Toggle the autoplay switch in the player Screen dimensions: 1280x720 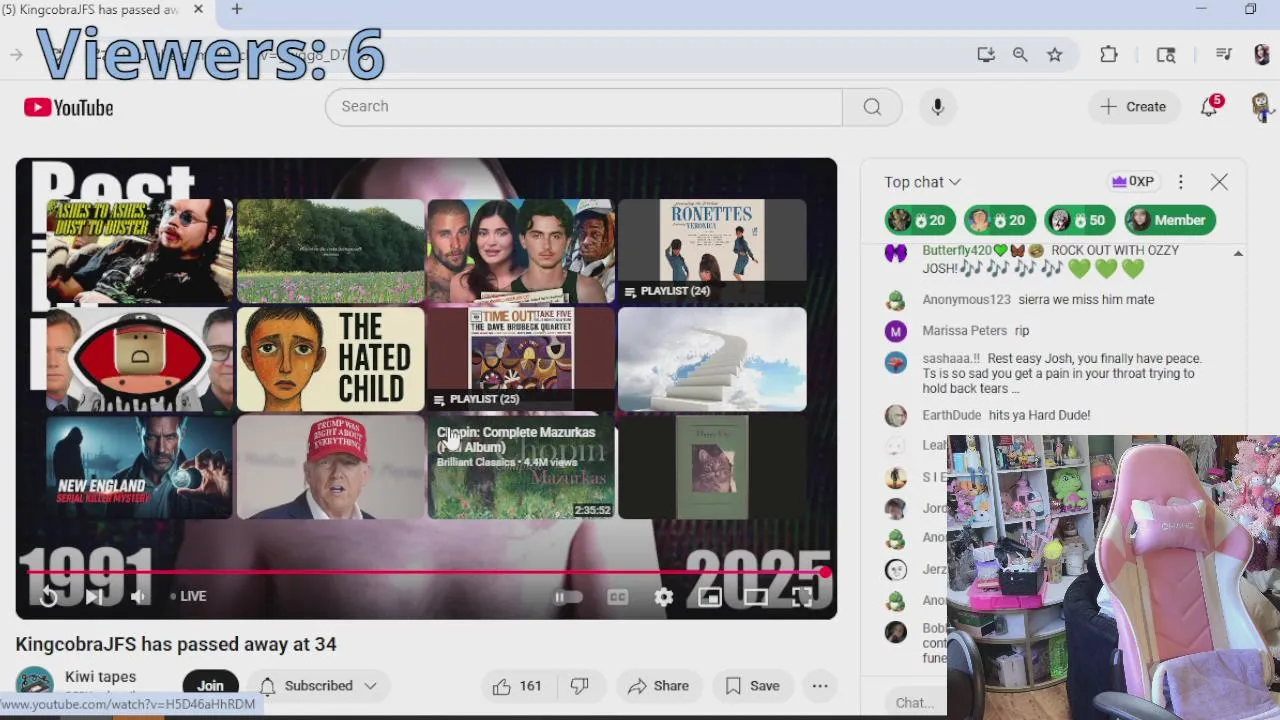tap(568, 597)
